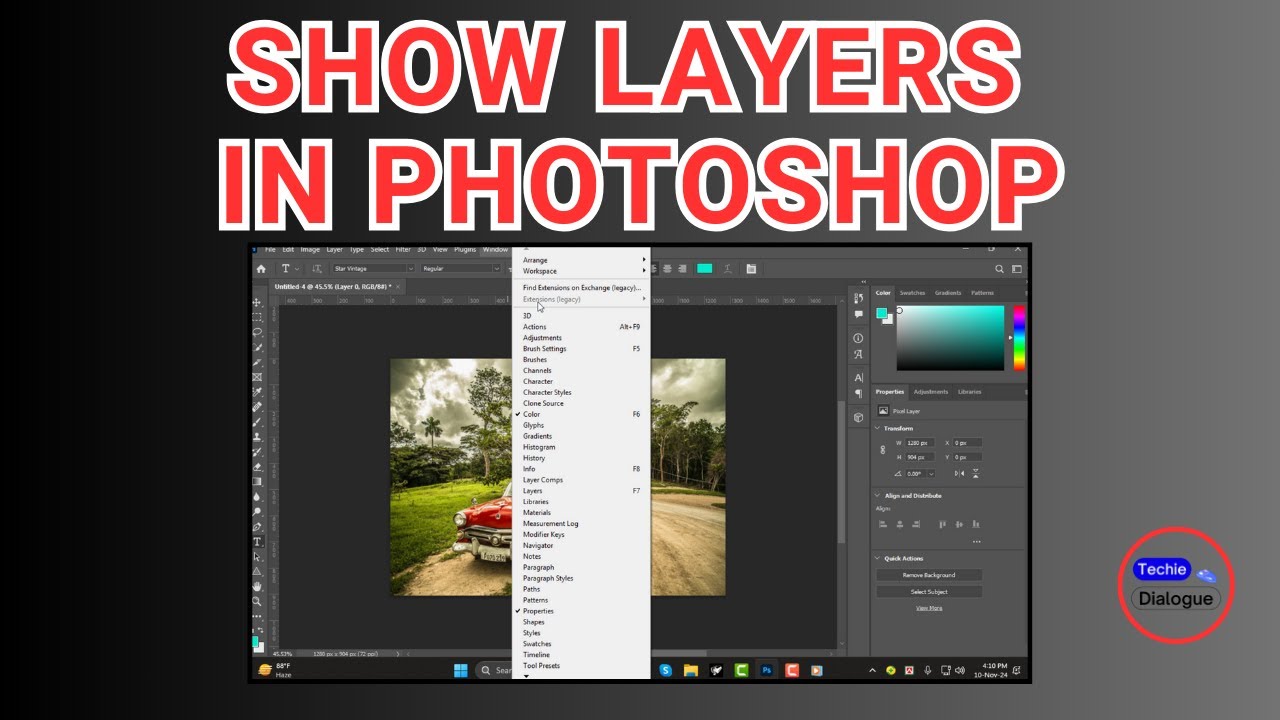This screenshot has width=1280, height=720.
Task: Open font family dropdown Star Vintage
Action: 373,269
